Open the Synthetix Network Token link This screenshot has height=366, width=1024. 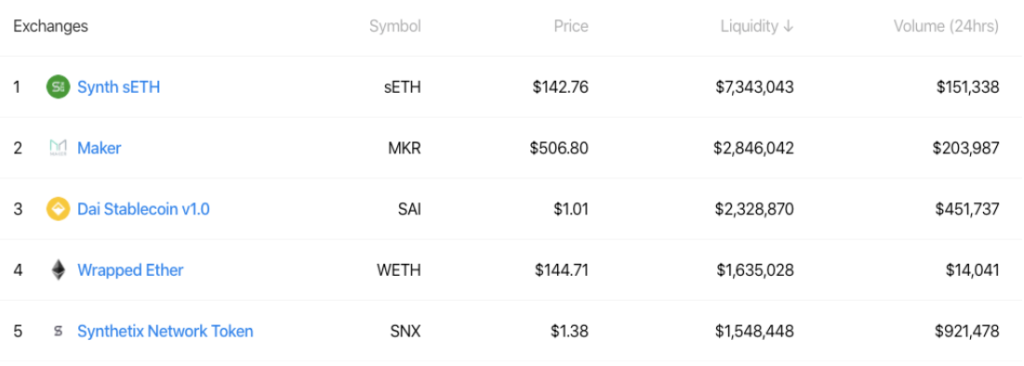[165, 331]
